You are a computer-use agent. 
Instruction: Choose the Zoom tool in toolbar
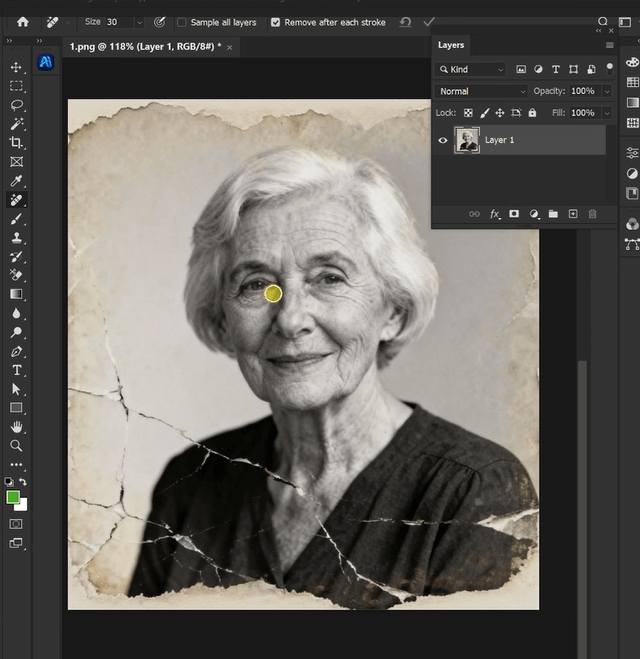click(x=16, y=446)
